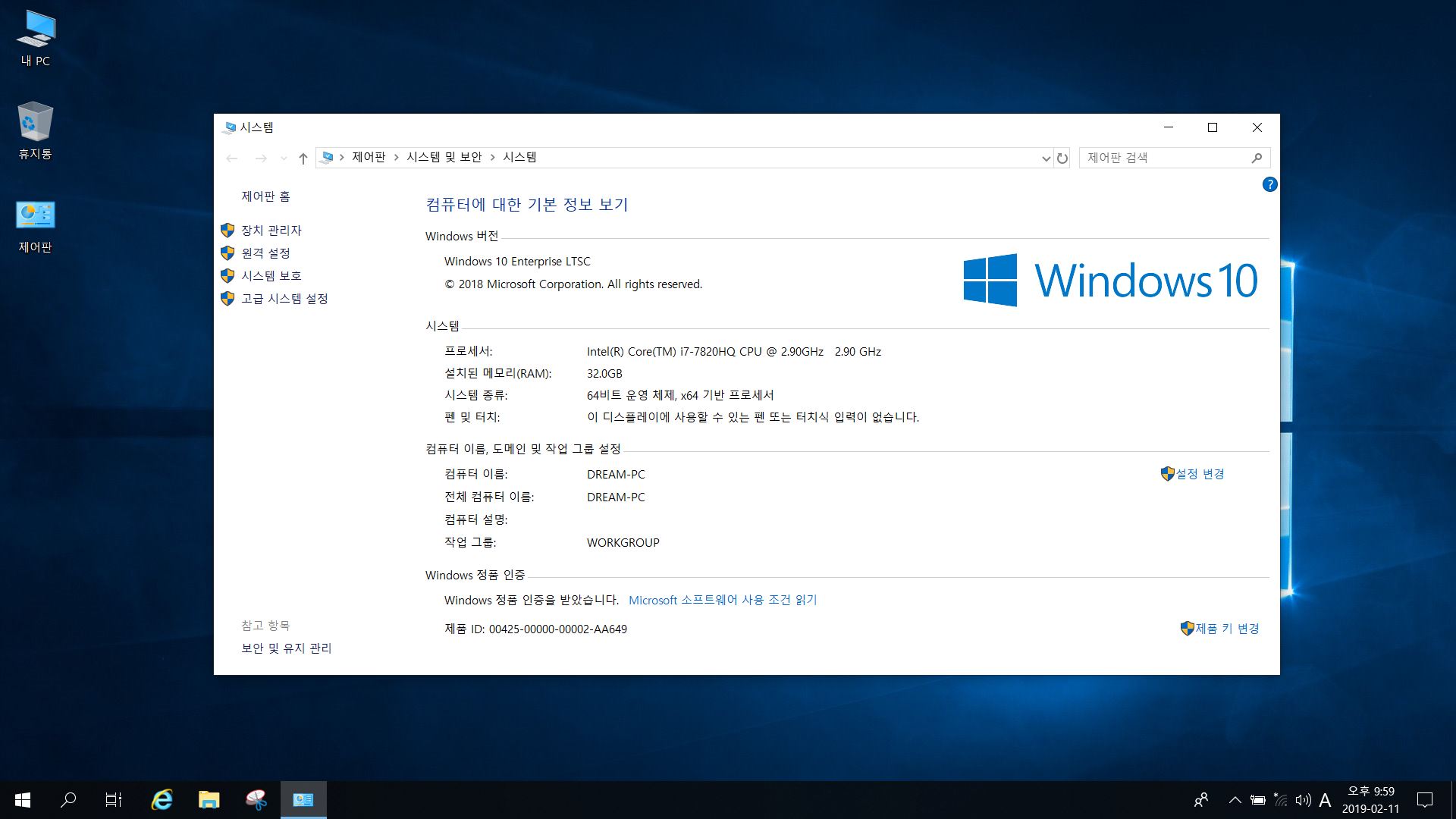Click the Show desktop strip at taskbar end
The image size is (1456, 819).
1452,800
